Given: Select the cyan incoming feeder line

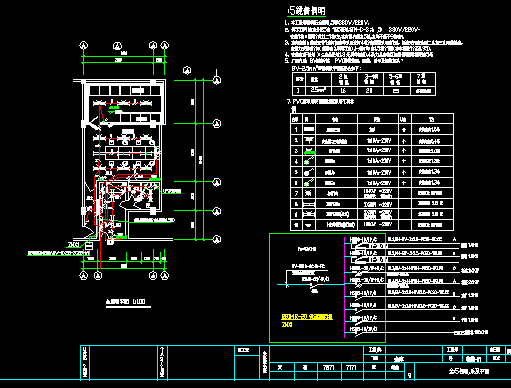Looking at the screenshot, I should [311, 285].
